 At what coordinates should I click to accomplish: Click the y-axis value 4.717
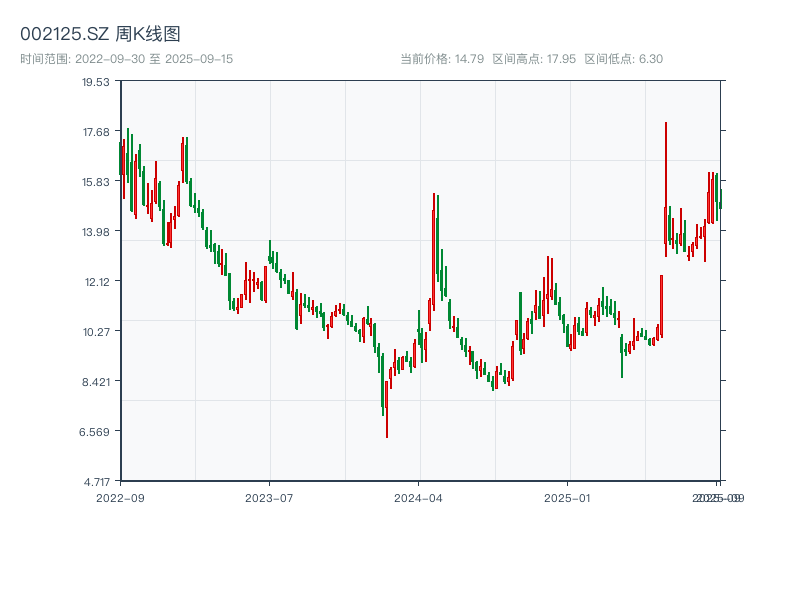point(97,482)
